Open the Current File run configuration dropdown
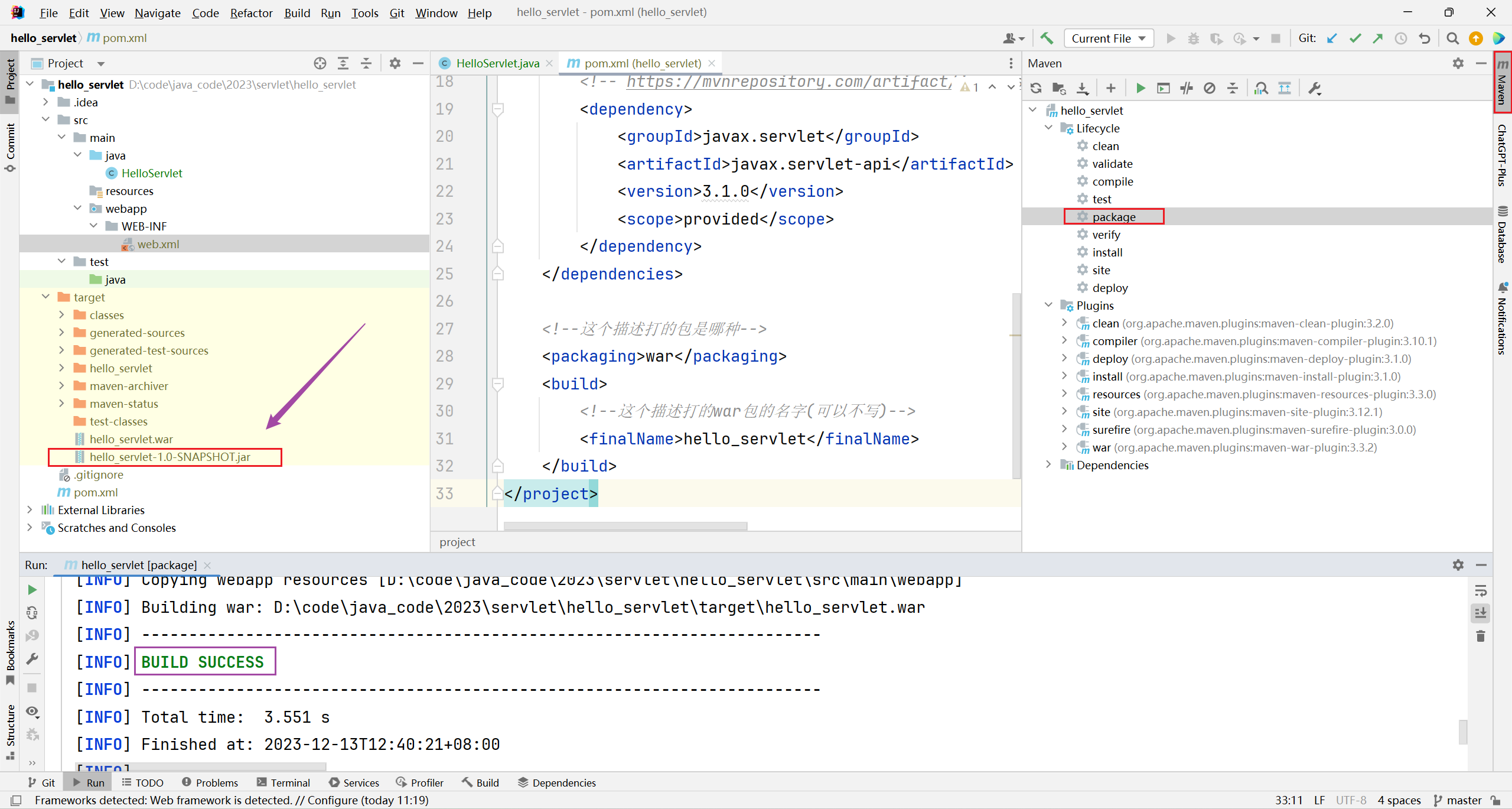Viewport: 1512px width, 809px height. tap(1109, 38)
